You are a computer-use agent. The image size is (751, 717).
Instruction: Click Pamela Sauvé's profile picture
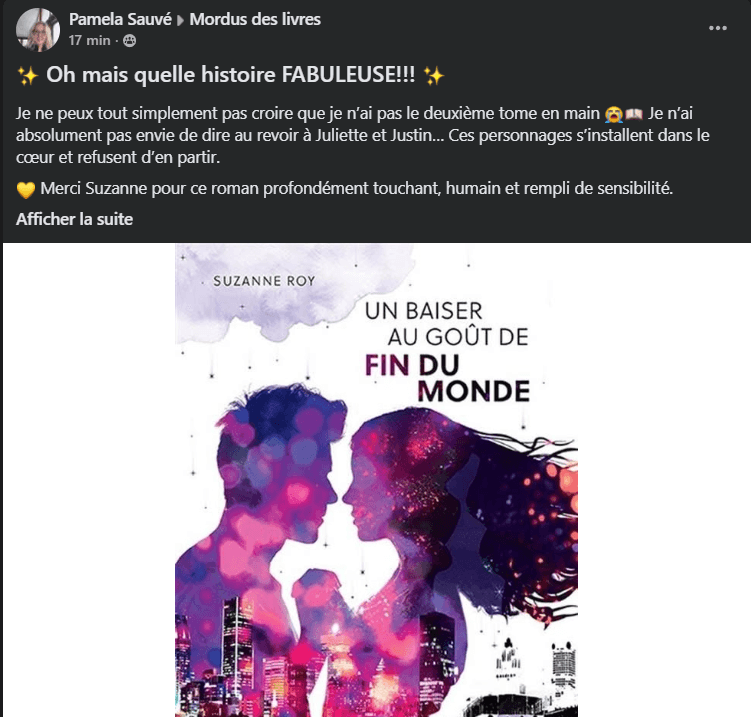click(38, 30)
